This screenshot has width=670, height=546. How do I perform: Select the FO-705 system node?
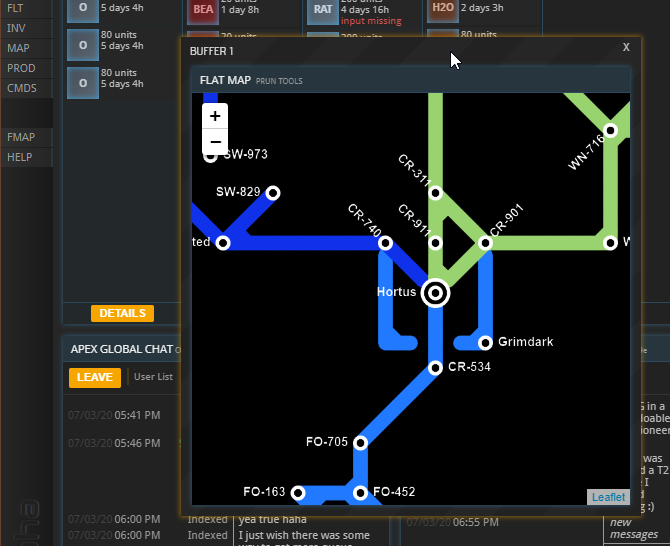tap(361, 443)
